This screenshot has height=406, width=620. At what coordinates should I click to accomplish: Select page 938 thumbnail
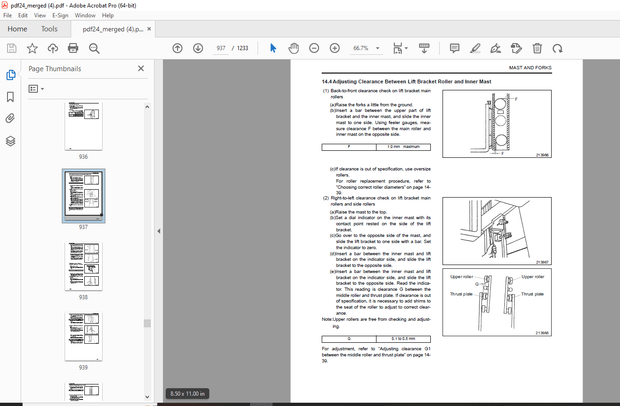83,266
